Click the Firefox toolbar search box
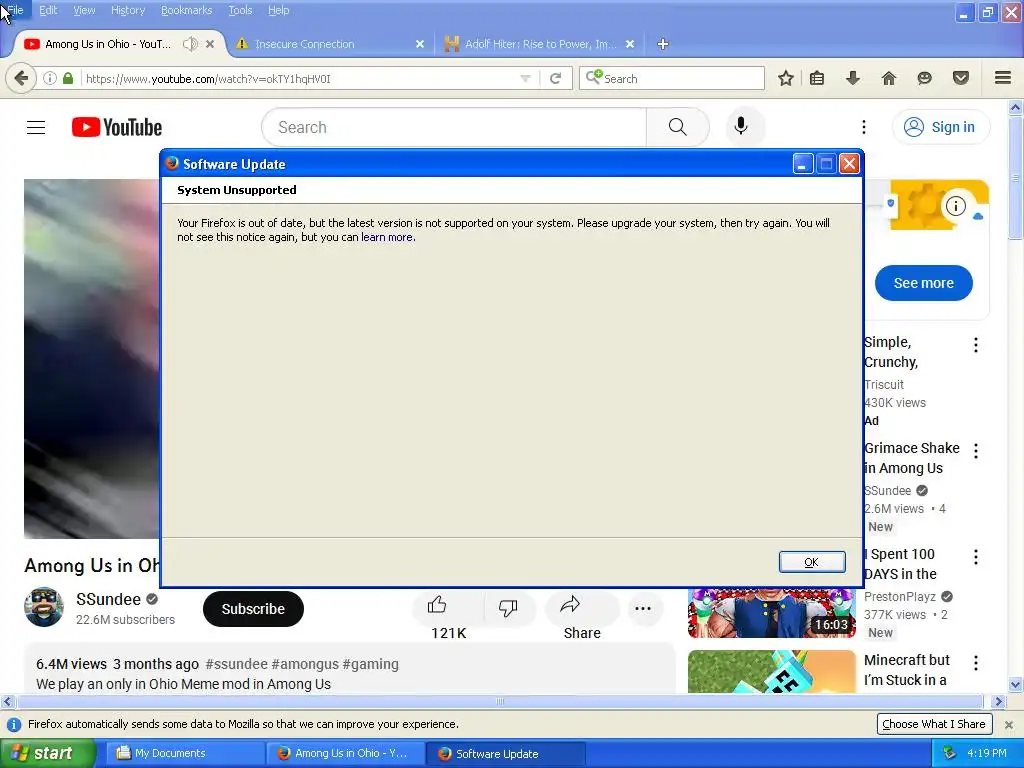 pyautogui.click(x=672, y=78)
